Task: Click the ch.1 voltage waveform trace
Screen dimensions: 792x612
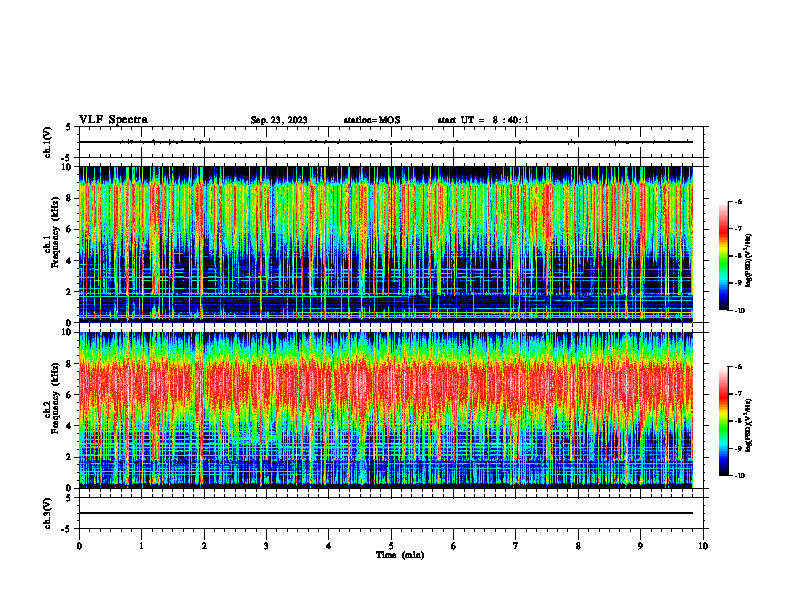Action: click(x=386, y=142)
